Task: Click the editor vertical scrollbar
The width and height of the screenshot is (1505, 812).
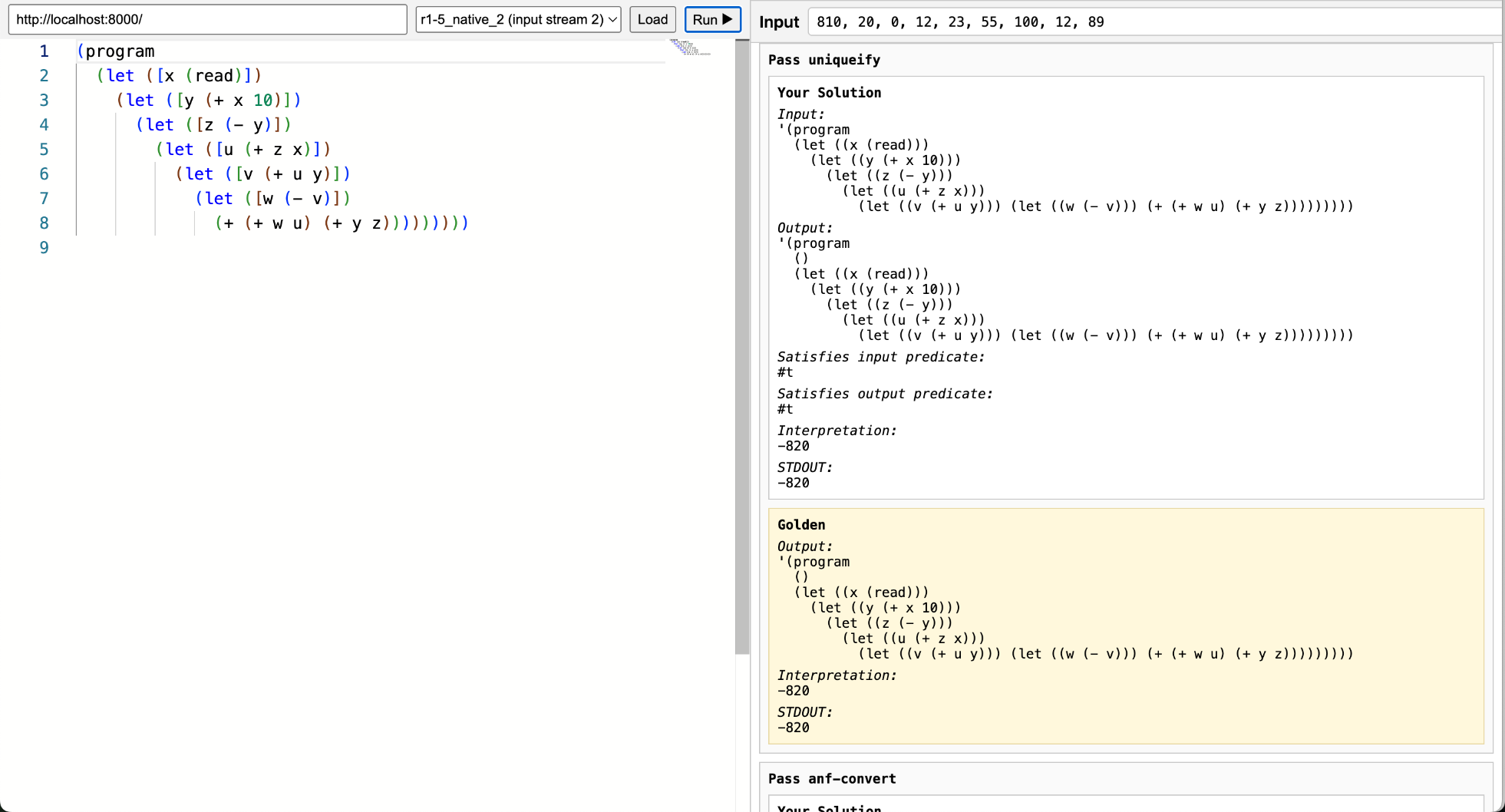Action: 742,345
